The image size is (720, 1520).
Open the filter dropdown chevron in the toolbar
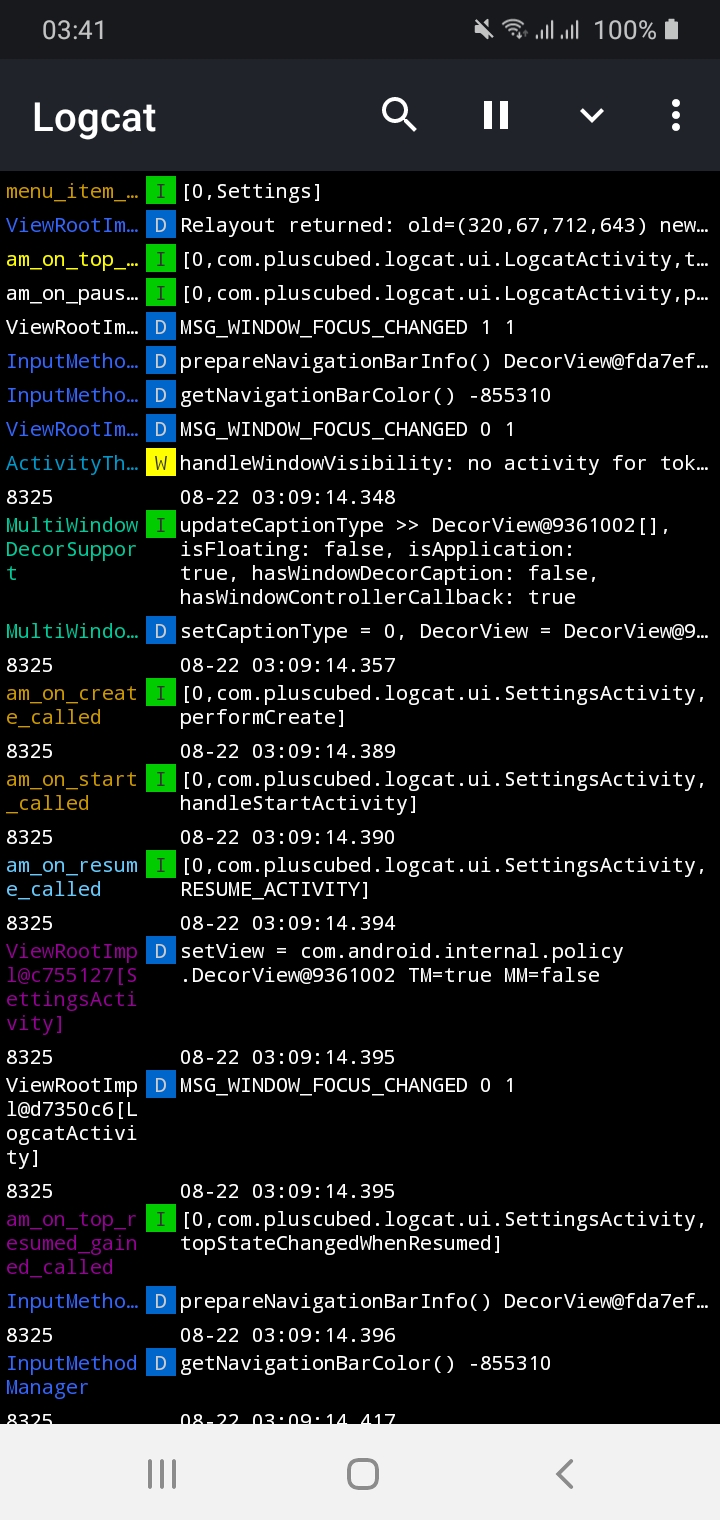[591, 114]
